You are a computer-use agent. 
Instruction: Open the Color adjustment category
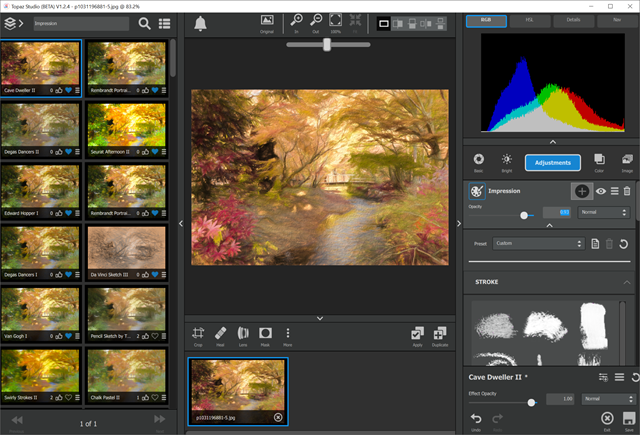click(x=599, y=162)
